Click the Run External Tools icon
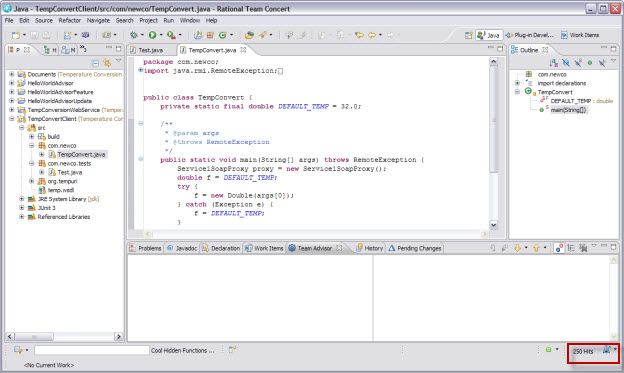Screen dimensions: 624x373 pyautogui.click(x=171, y=35)
